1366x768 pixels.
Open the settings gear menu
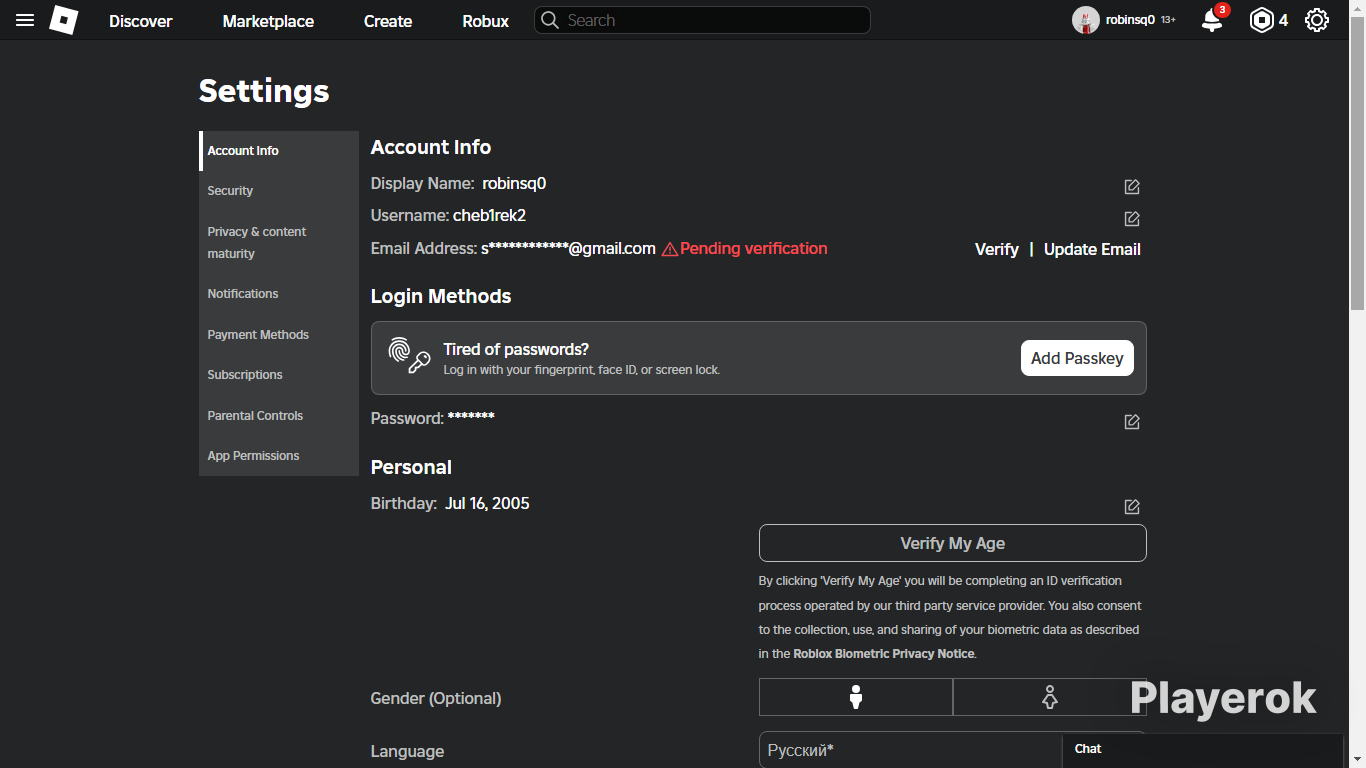click(1317, 20)
